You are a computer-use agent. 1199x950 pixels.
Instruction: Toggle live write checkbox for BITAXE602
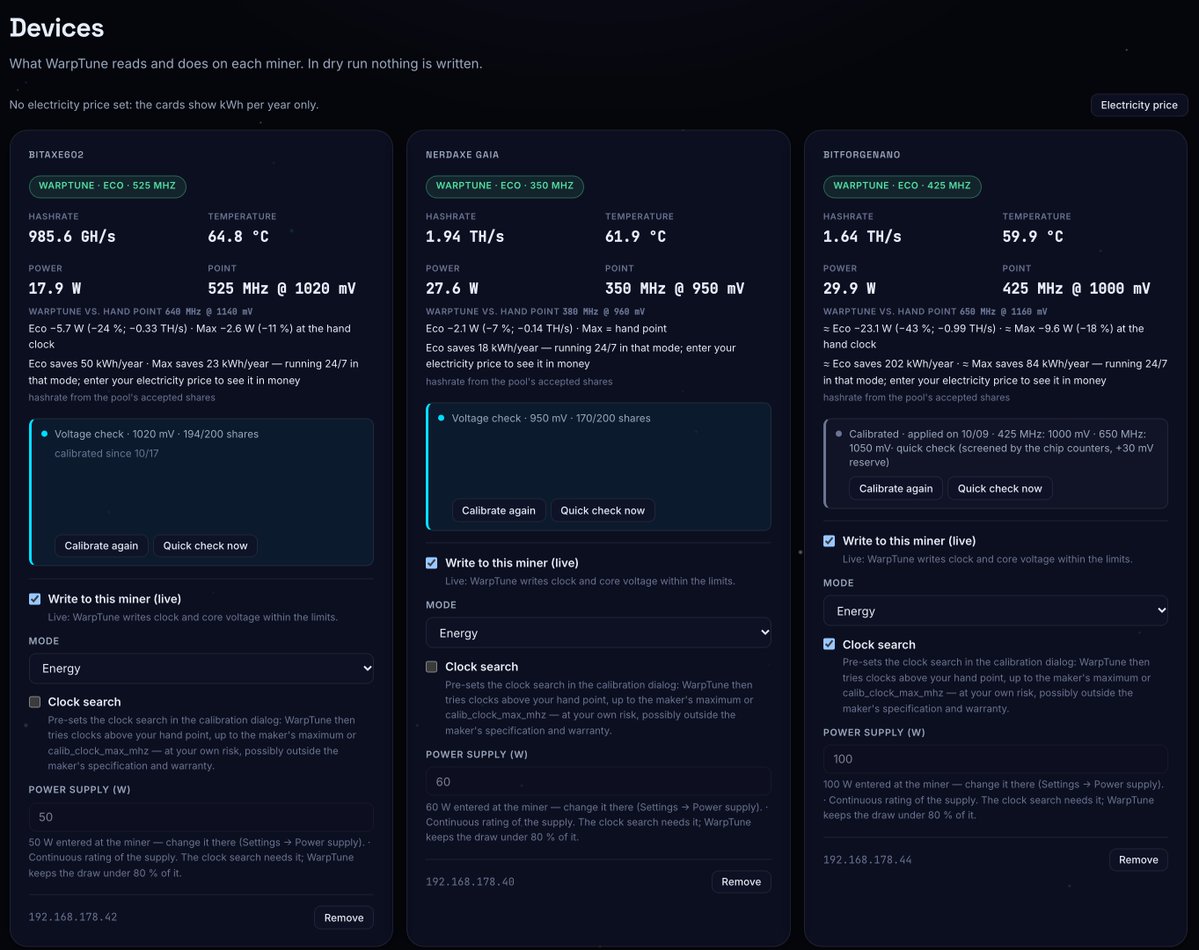point(34,599)
